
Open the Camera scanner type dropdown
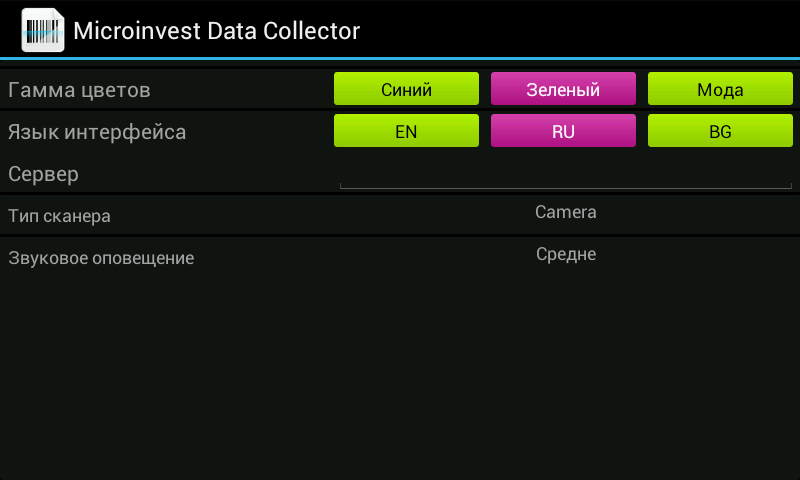click(565, 212)
